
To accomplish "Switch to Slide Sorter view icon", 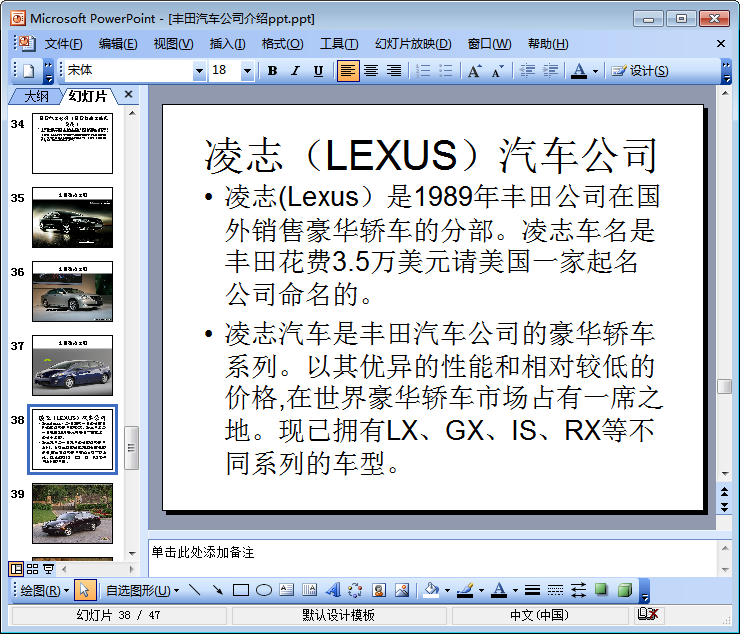I will tap(33, 569).
